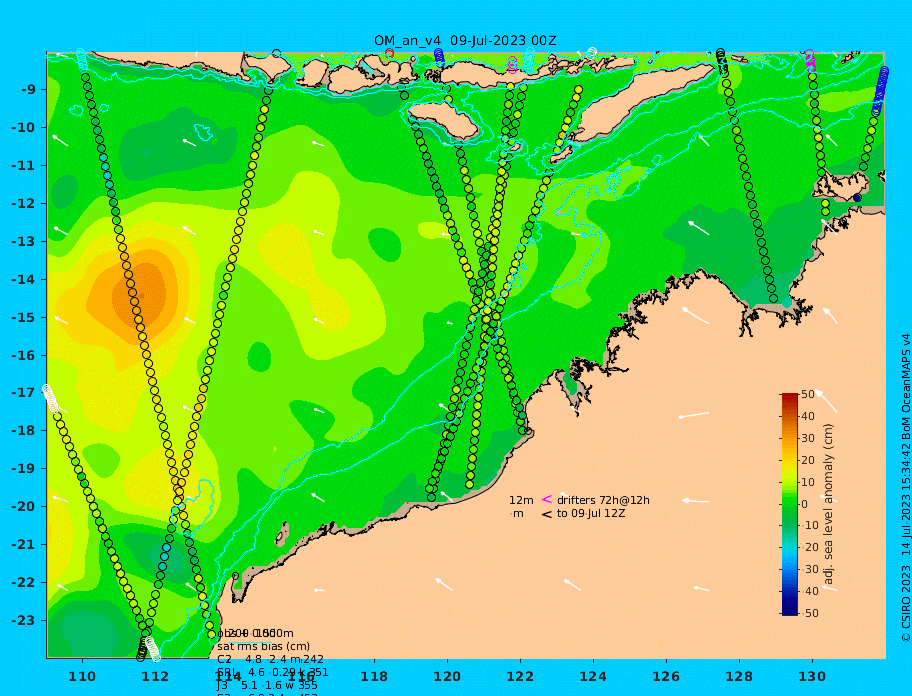Viewport: 912px width, 696px height.
Task: Click the dark red top end of the colour bar
Action: [x=790, y=397]
